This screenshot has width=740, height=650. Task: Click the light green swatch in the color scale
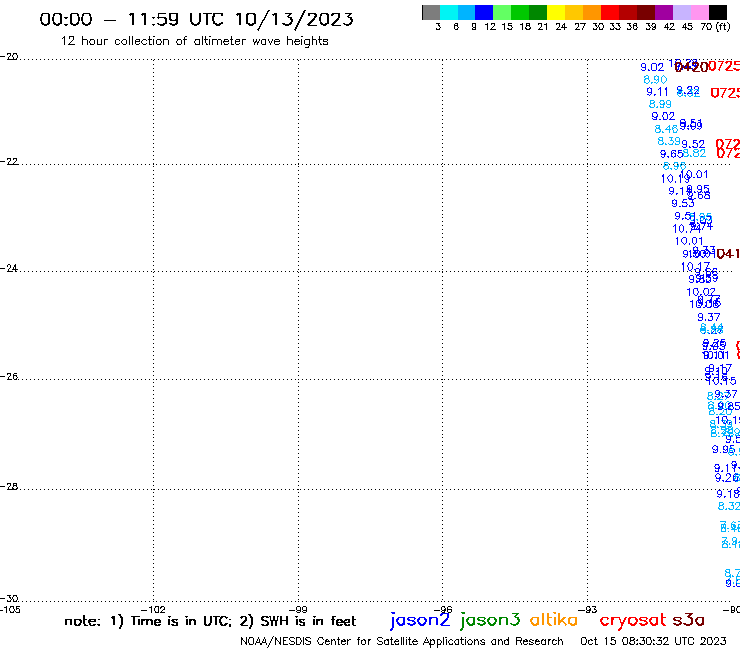pos(502,12)
